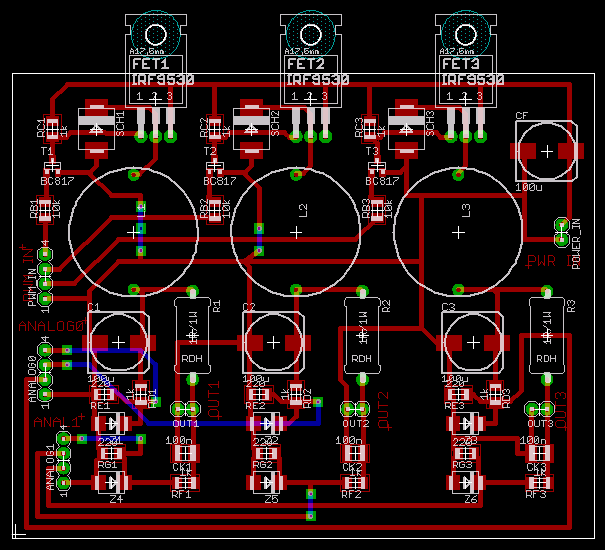Select resistor RE3 pad
The image size is (605, 550).
pyautogui.click(x=458, y=394)
